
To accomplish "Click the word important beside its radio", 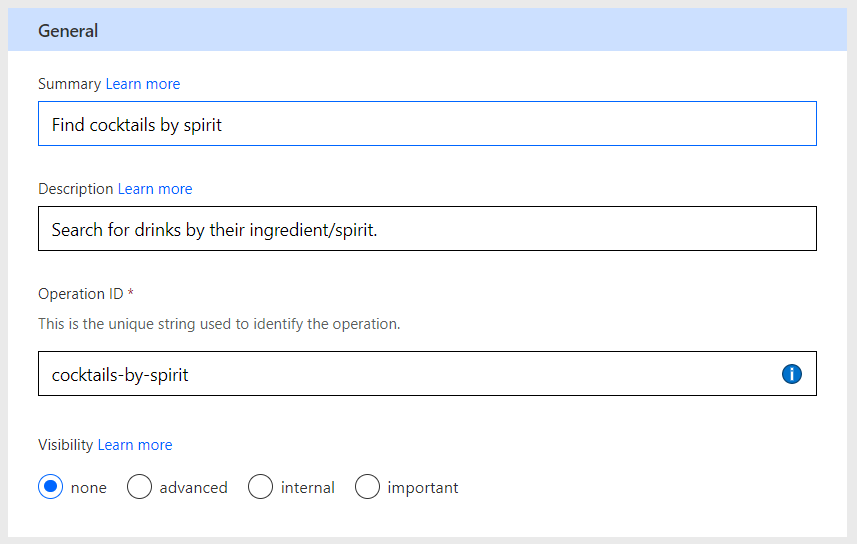I will [423, 487].
